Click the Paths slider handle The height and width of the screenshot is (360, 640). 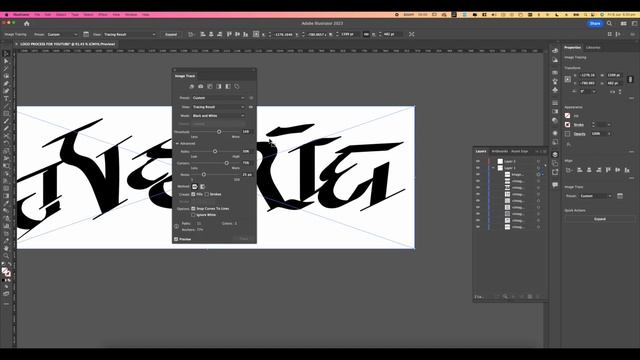click(x=215, y=151)
